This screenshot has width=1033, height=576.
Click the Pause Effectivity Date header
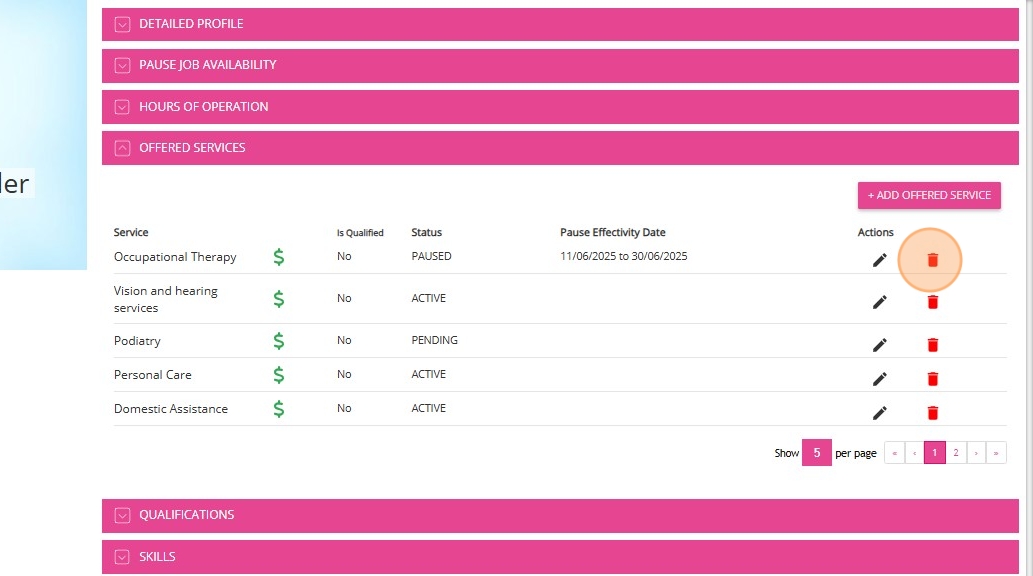[613, 232]
